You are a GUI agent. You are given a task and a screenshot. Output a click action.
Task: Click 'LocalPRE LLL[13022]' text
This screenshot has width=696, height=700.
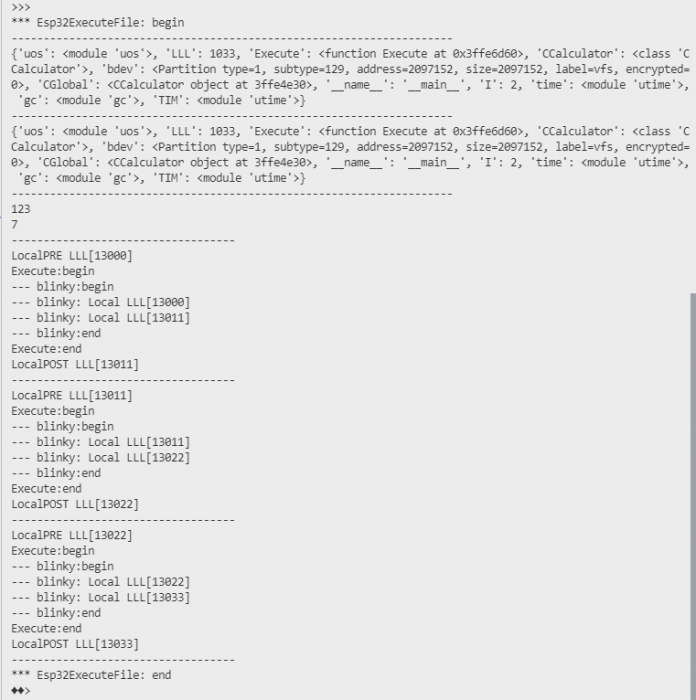tap(72, 535)
